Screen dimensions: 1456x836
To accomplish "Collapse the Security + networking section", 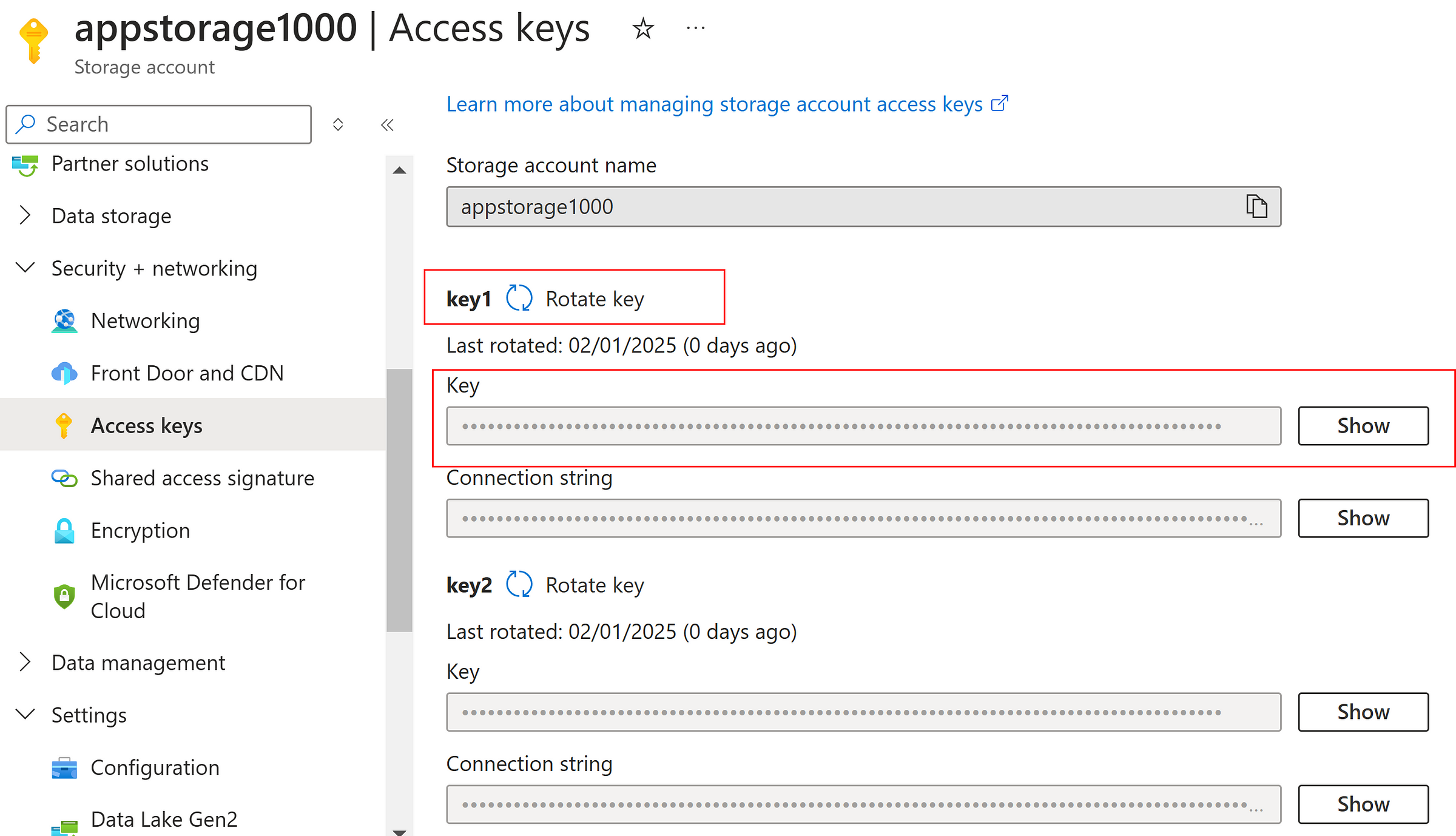I will pos(25,268).
